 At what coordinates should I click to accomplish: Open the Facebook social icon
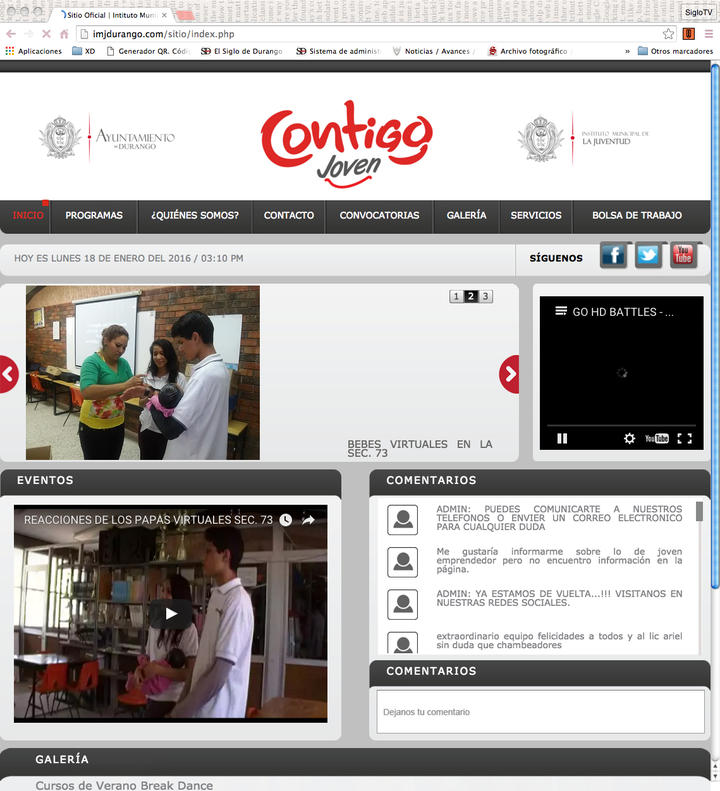coord(613,256)
